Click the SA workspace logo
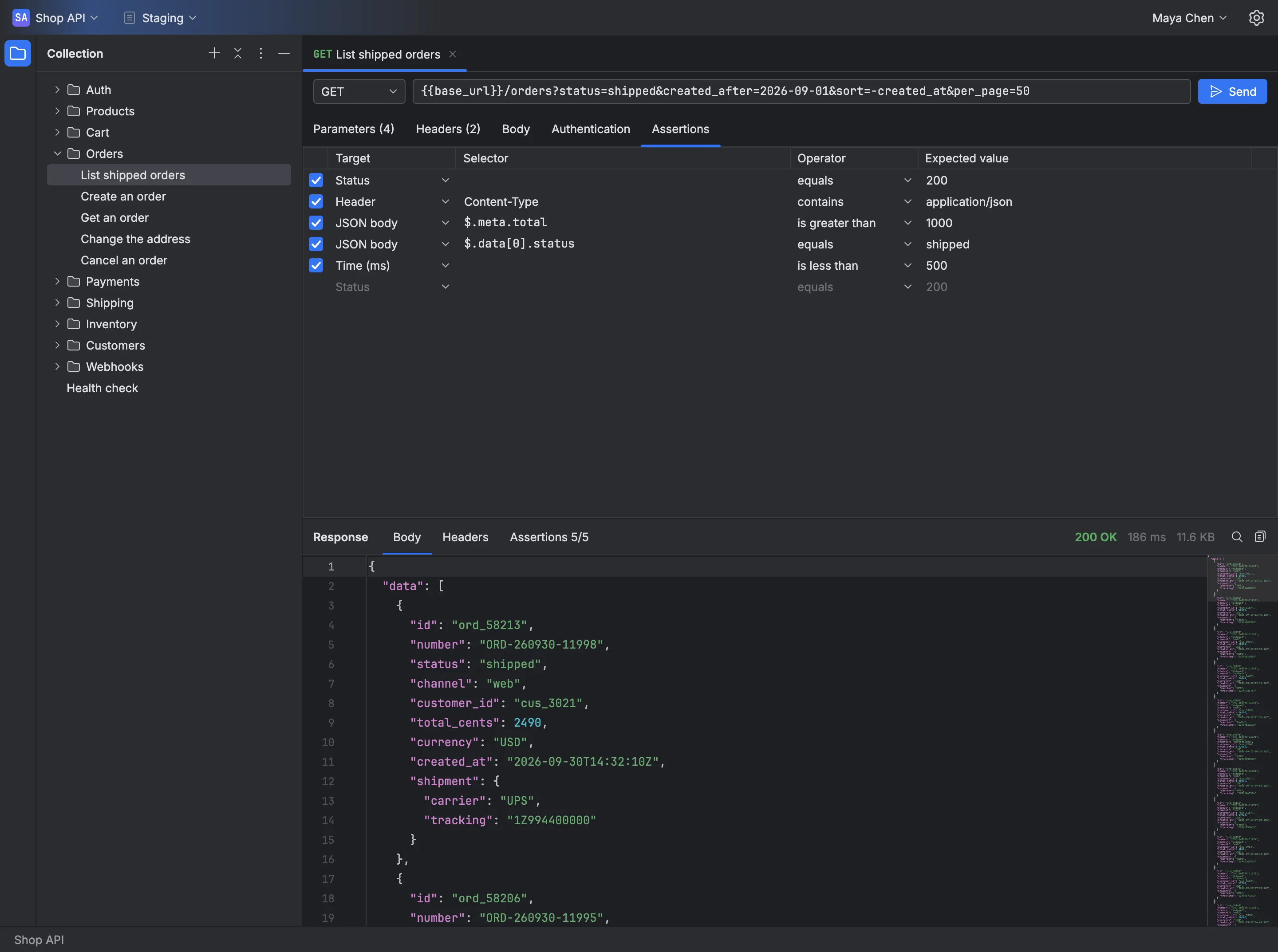 [21, 18]
